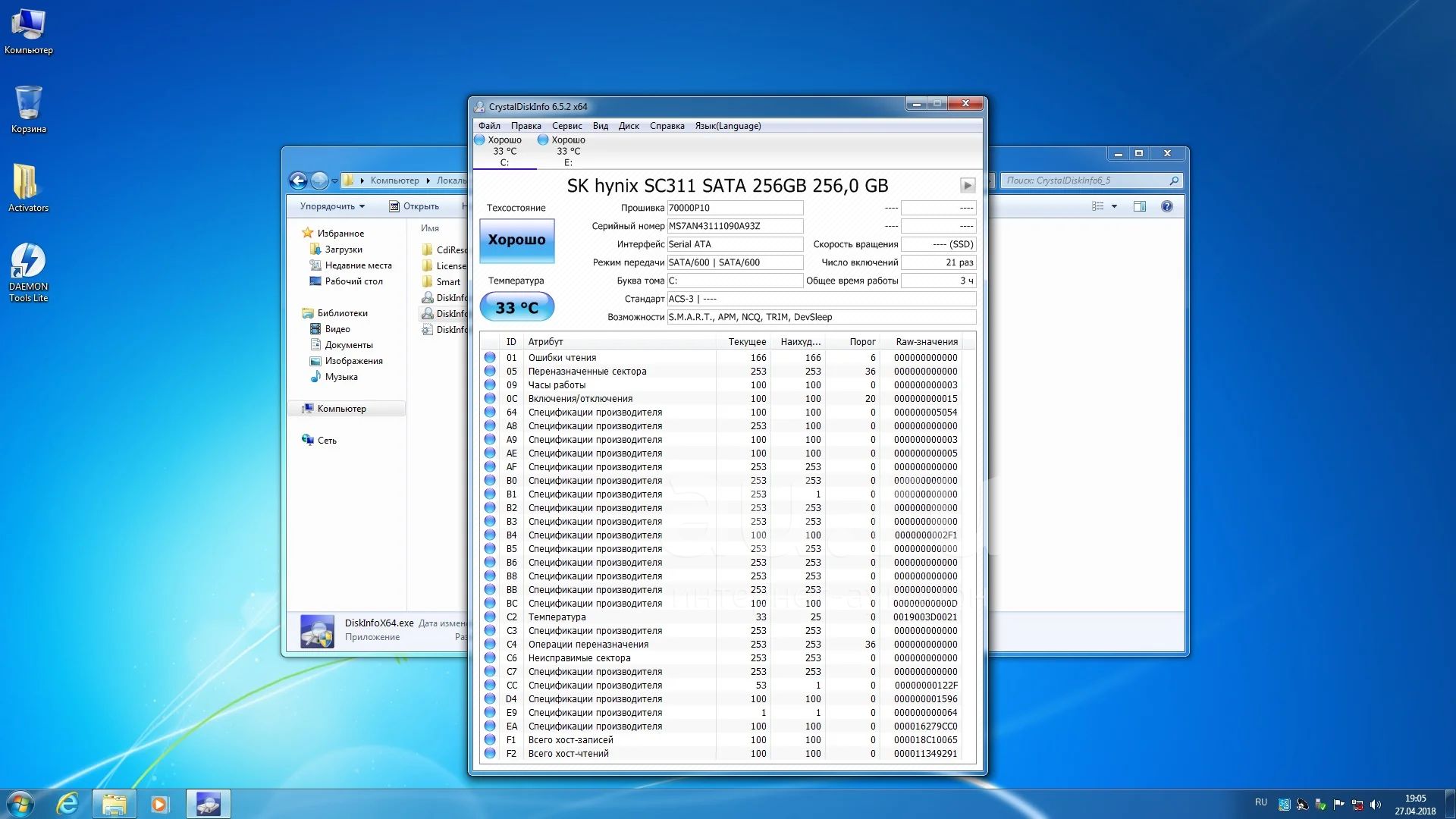Select the Часы работы attribute row
This screenshot has width=1456, height=819.
pyautogui.click(x=722, y=385)
